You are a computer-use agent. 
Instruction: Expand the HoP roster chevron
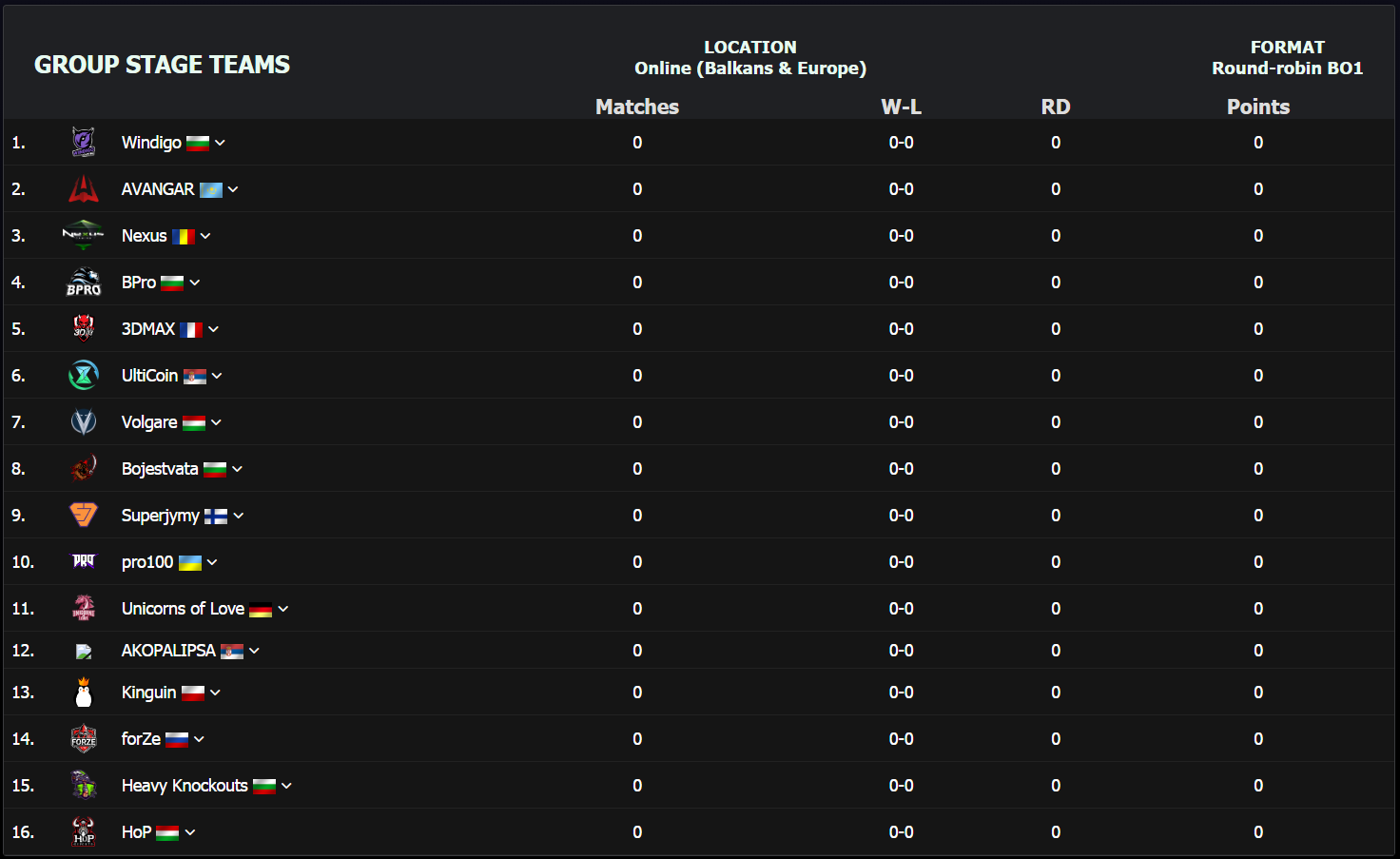(190, 832)
